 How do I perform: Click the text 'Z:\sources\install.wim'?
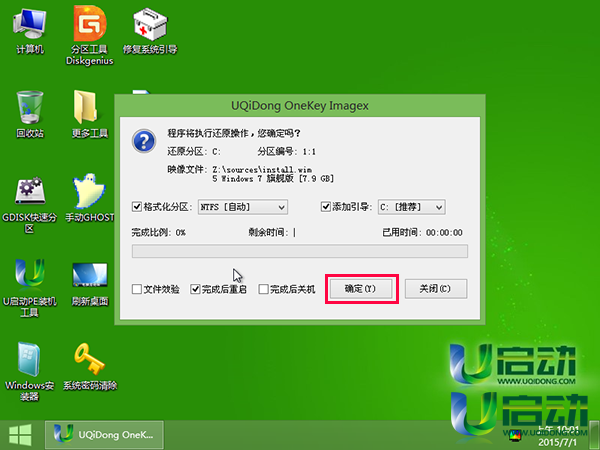click(x=262, y=169)
